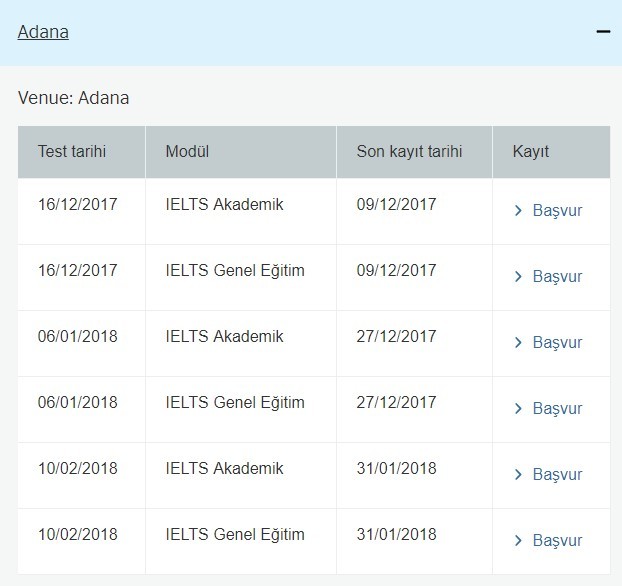Select the first 16/12/2017 test date cell
Screen dimensions: 622x586
click(x=78, y=205)
